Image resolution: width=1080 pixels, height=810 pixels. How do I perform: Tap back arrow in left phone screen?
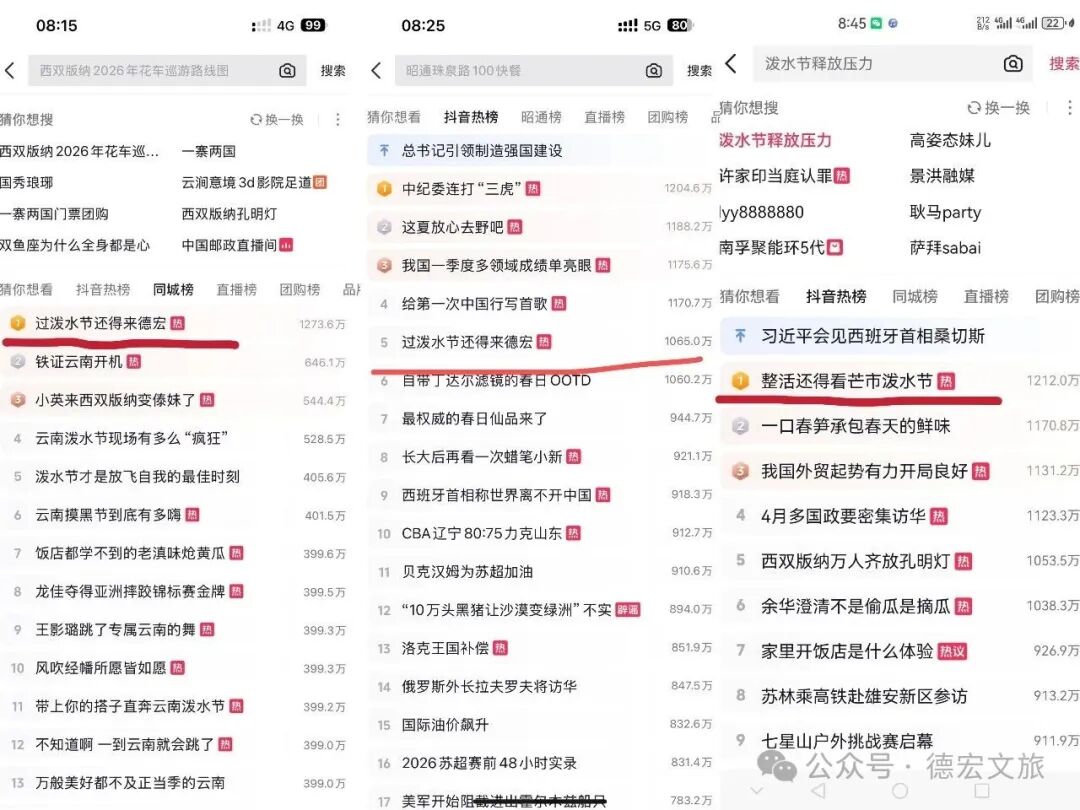click(x=10, y=70)
